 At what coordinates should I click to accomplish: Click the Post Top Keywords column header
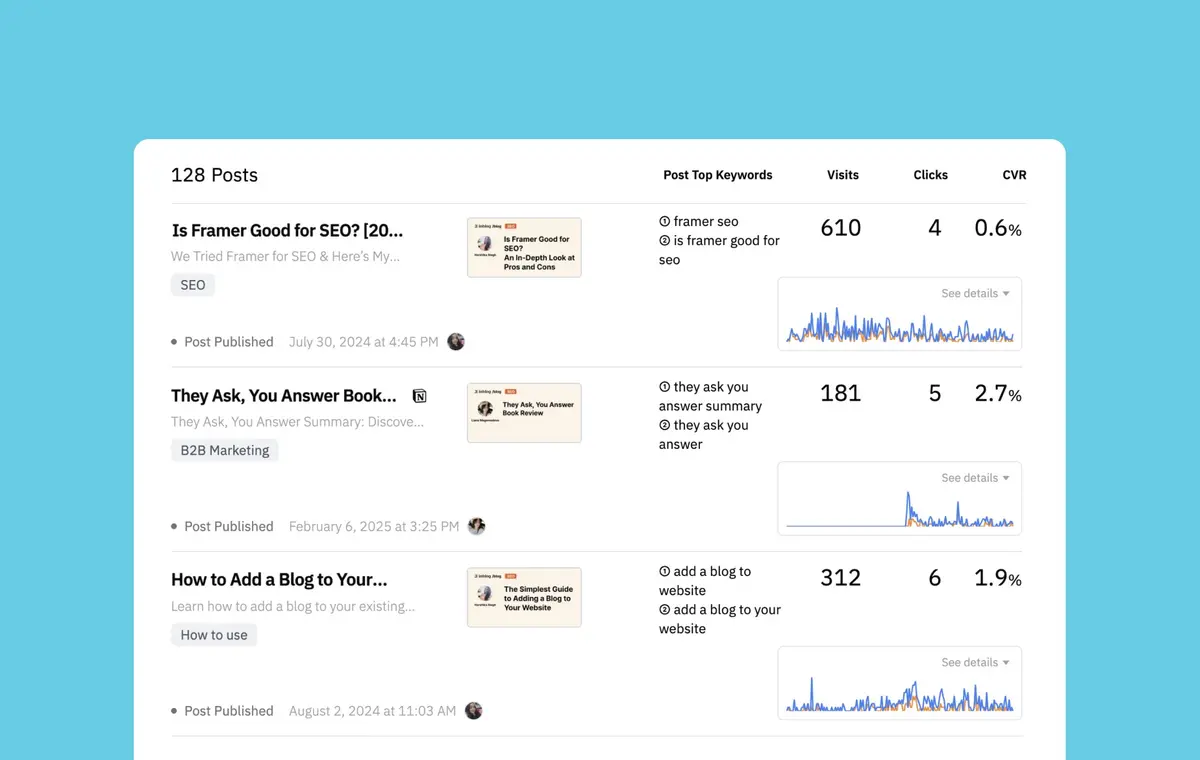point(718,175)
